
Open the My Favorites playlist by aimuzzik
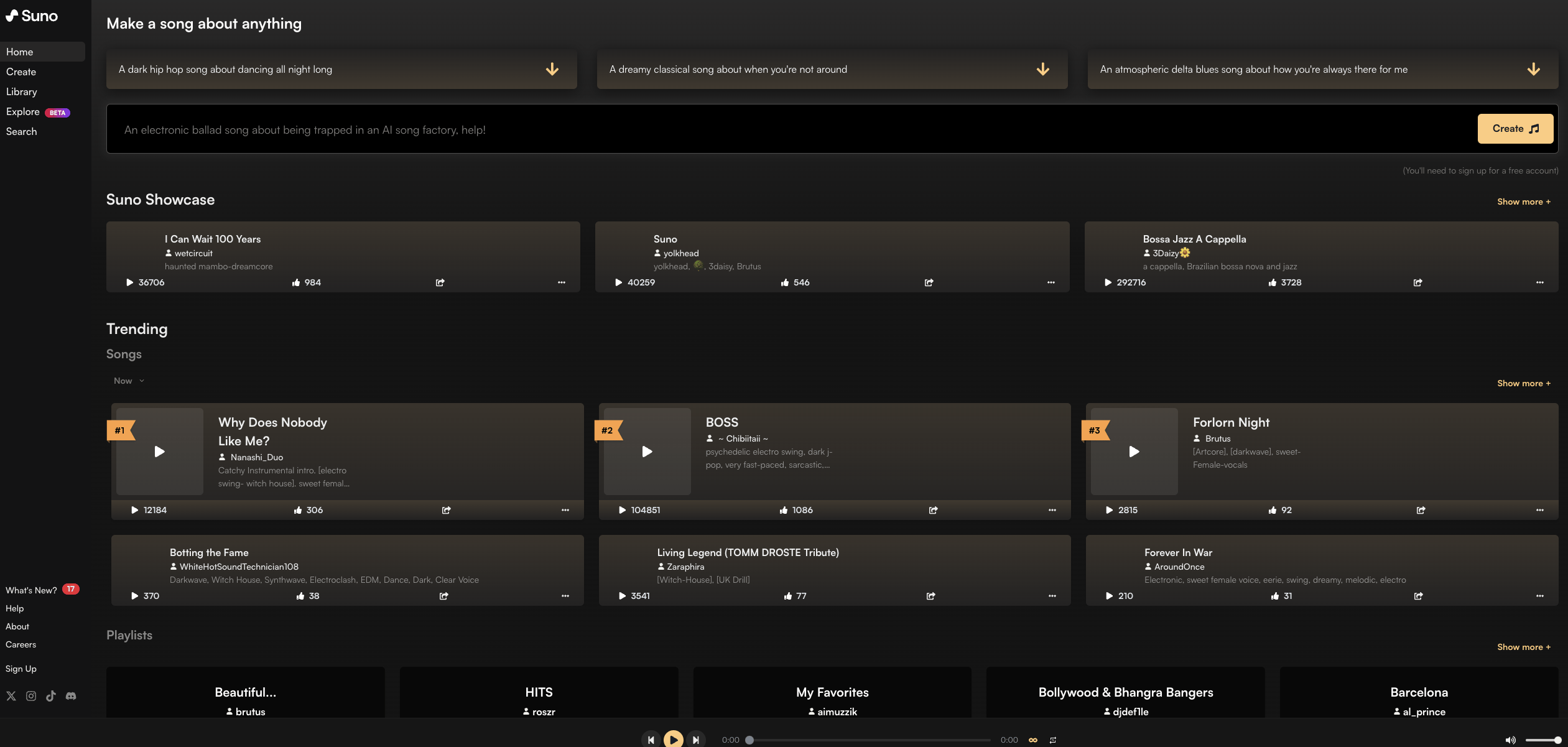click(x=832, y=692)
